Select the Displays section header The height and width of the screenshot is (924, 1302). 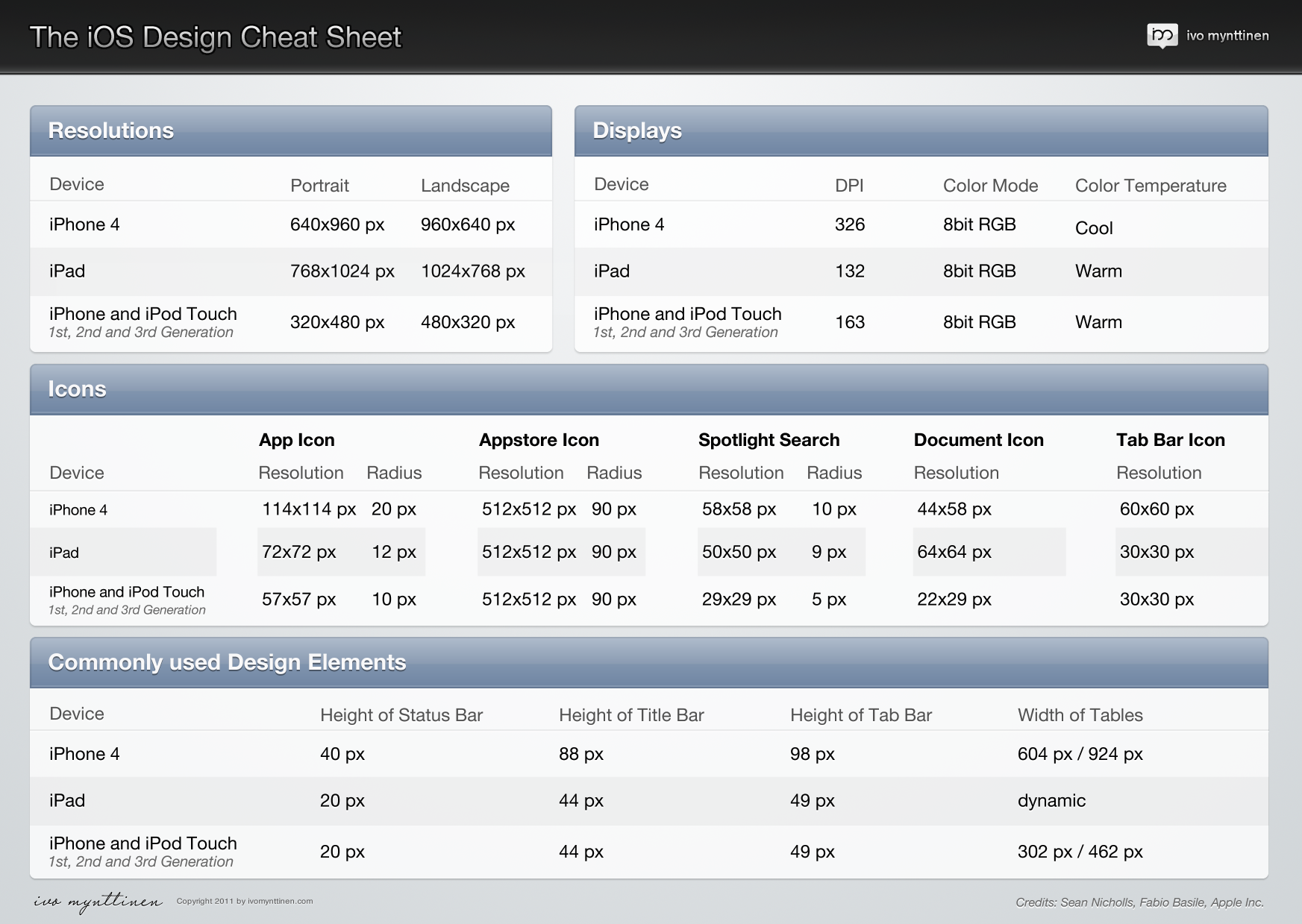click(x=637, y=131)
